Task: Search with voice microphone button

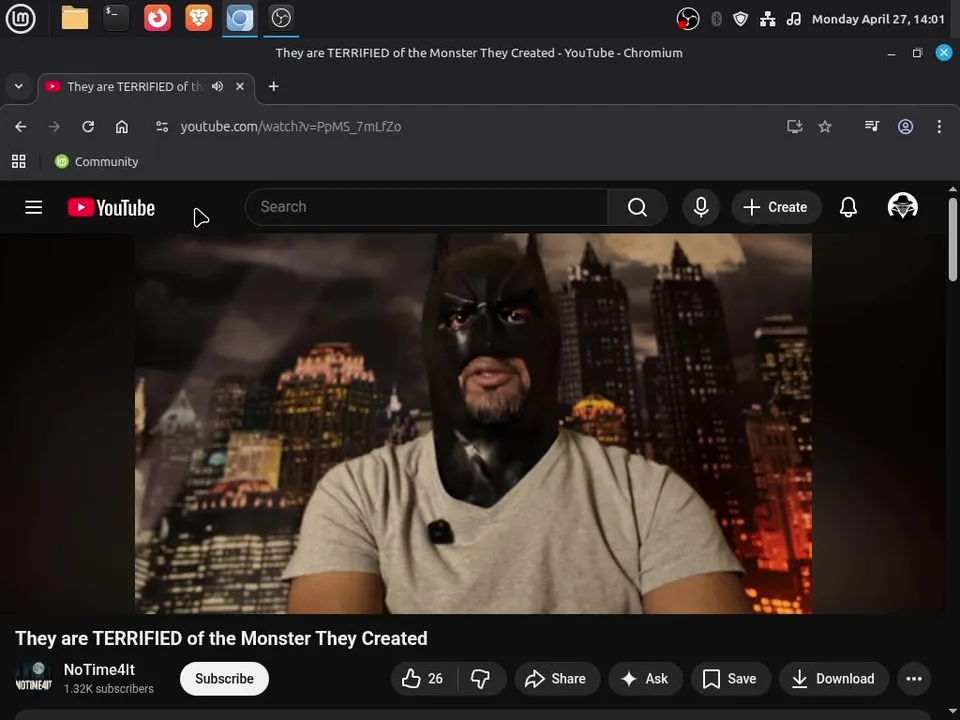Action: tap(701, 207)
